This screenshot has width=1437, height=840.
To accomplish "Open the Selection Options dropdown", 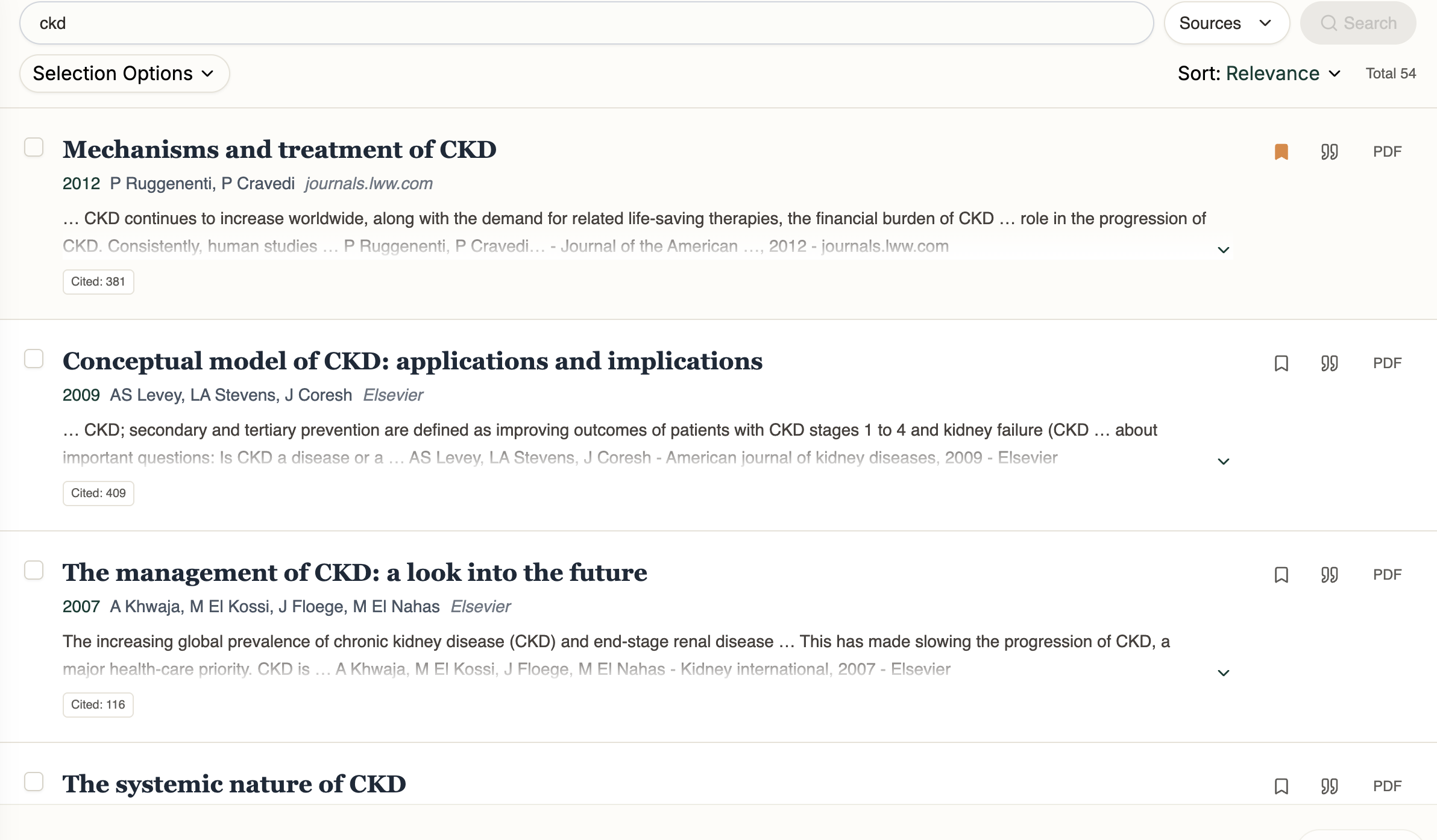I will tap(124, 74).
